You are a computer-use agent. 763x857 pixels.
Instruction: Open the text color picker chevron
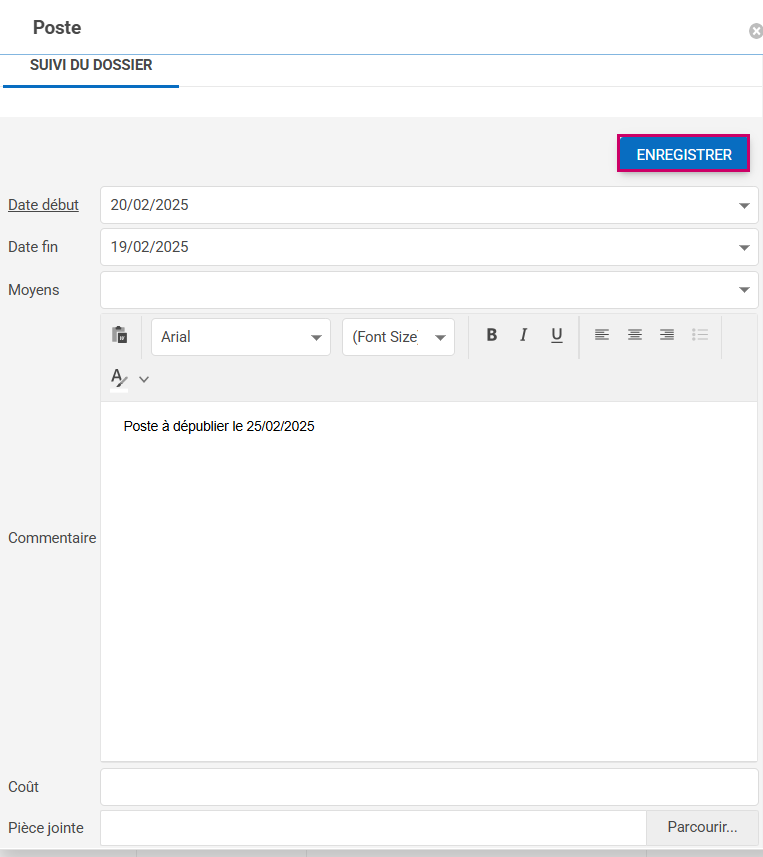click(144, 379)
